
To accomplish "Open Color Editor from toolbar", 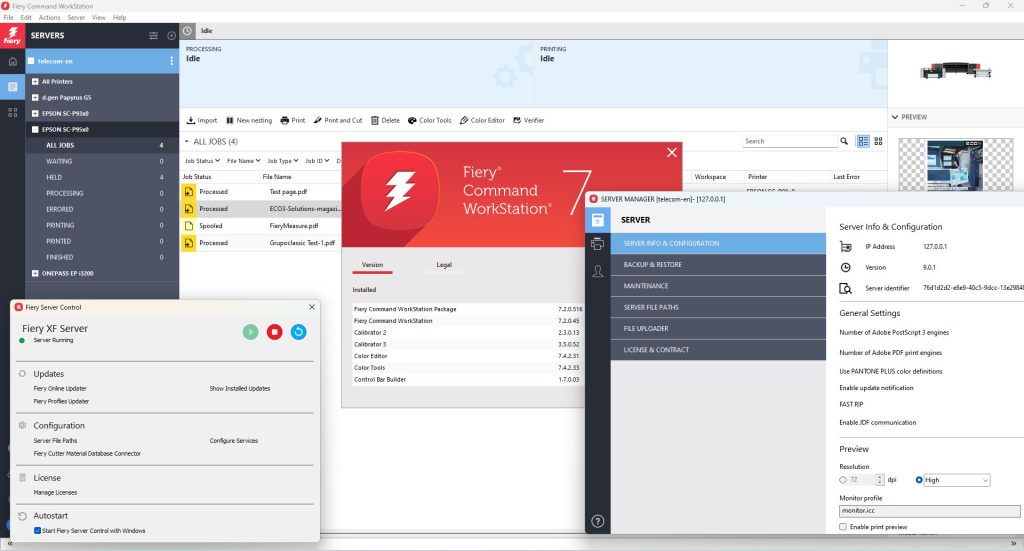I will tap(483, 120).
